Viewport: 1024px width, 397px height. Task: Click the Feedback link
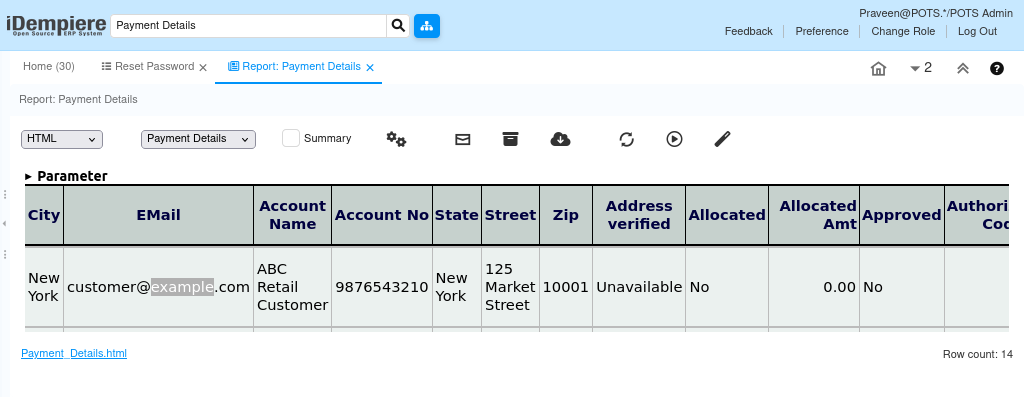pyautogui.click(x=748, y=31)
